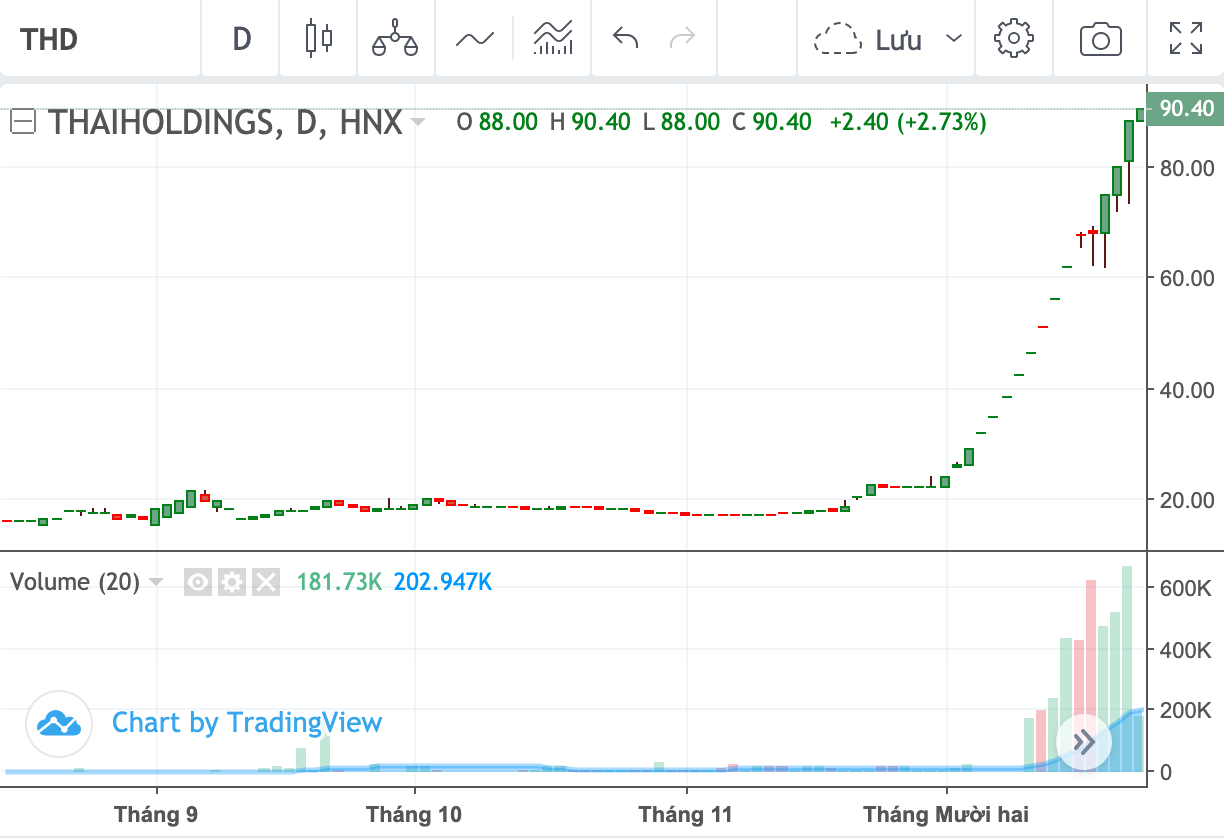Click the 600K volume axis label
This screenshot has width=1224, height=840.
pos(1186,588)
